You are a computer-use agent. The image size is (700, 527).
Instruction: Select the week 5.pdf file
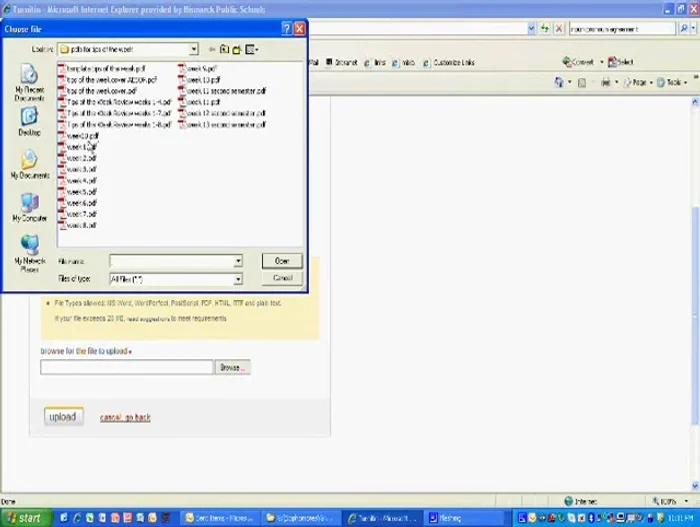pyautogui.click(x=82, y=192)
